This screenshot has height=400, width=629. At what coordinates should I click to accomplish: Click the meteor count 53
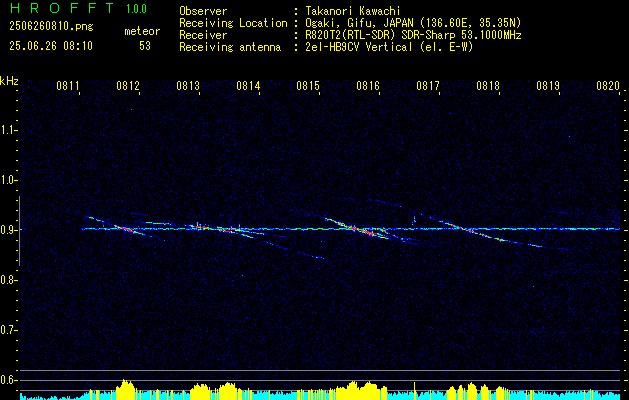point(145,46)
